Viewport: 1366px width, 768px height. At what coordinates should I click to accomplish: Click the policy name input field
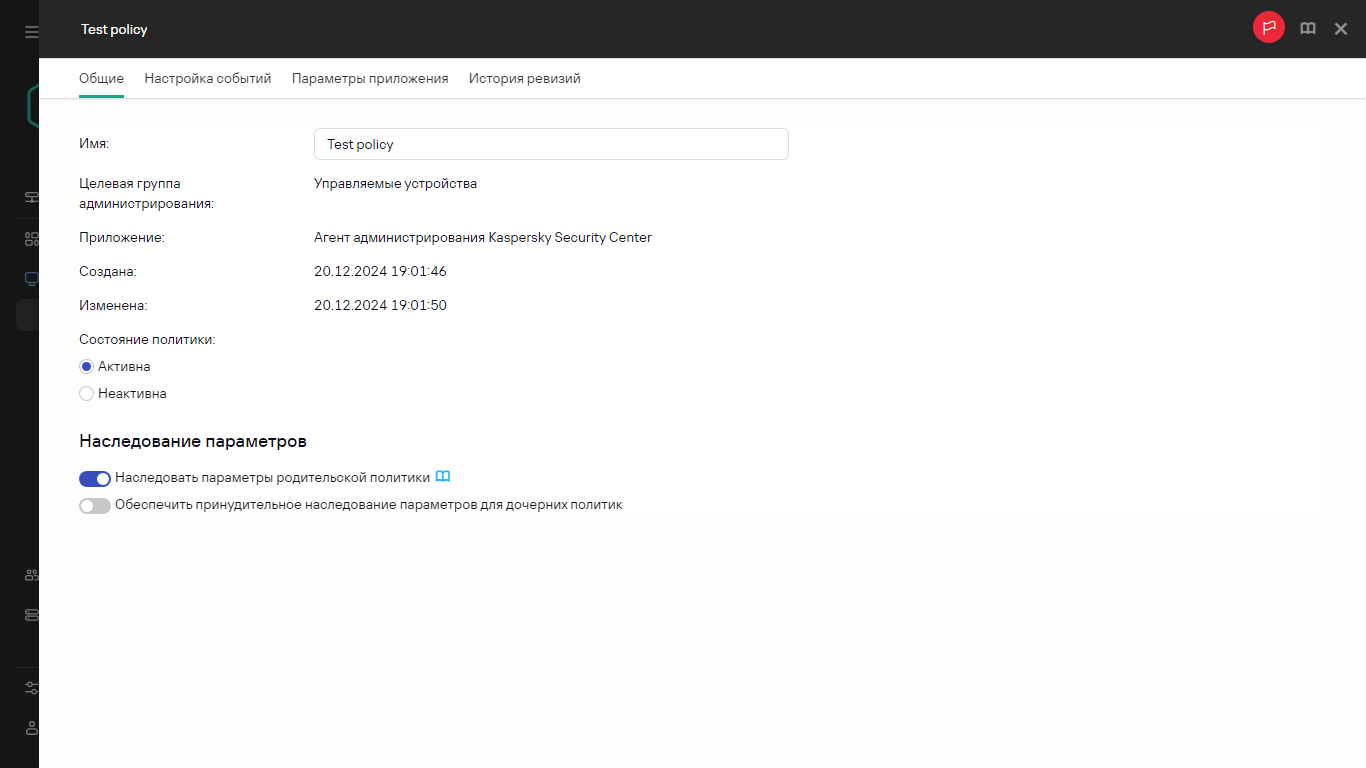[x=551, y=144]
